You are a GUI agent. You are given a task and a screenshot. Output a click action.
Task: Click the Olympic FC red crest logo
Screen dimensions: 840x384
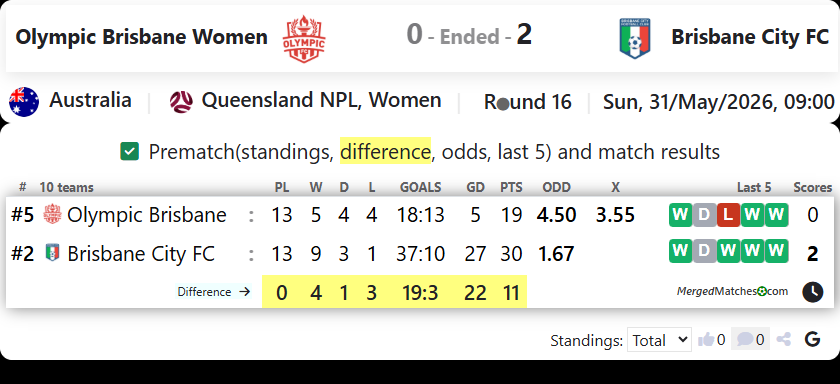pyautogui.click(x=304, y=39)
